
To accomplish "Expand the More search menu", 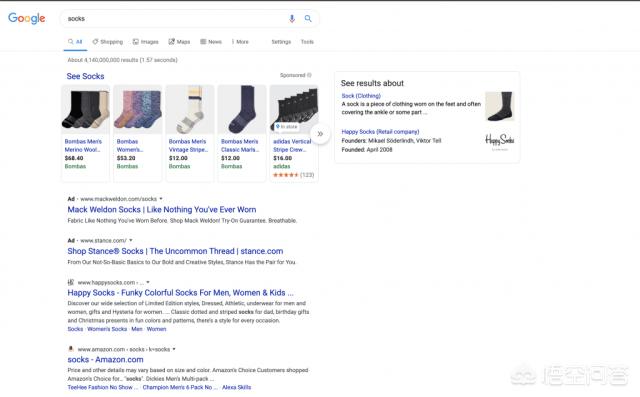I will coord(240,42).
